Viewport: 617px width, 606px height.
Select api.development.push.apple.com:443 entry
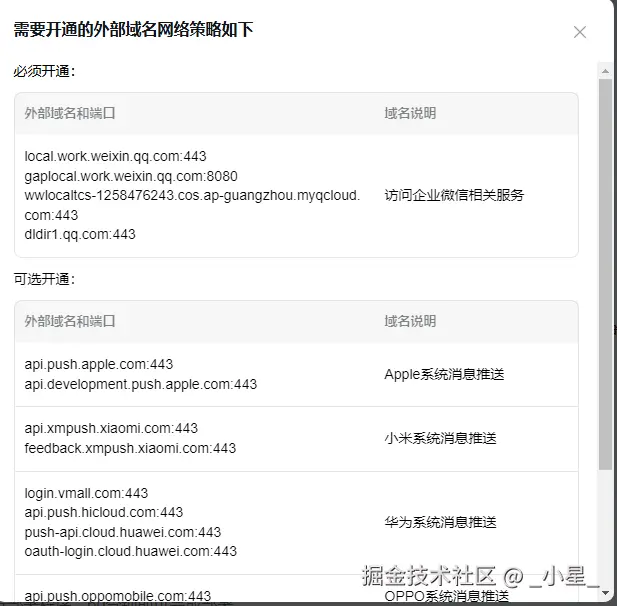[140, 384]
